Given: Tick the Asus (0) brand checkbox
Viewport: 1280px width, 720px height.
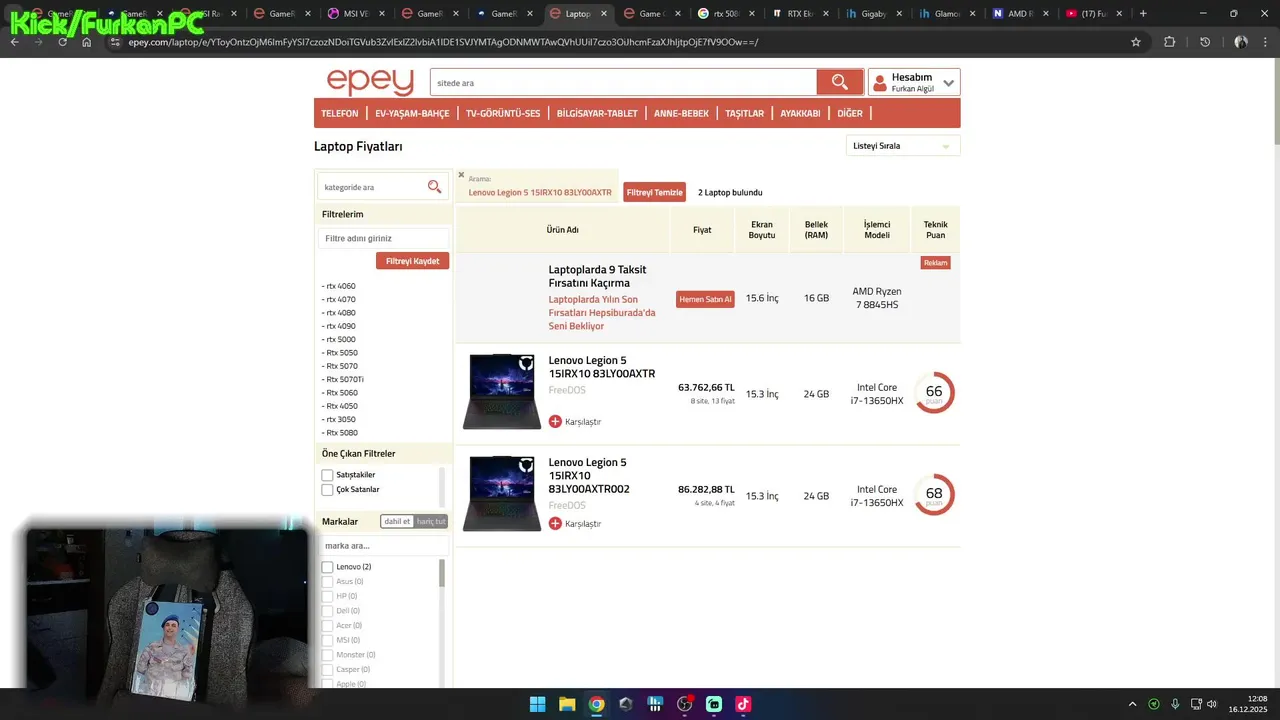Looking at the screenshot, I should (327, 581).
